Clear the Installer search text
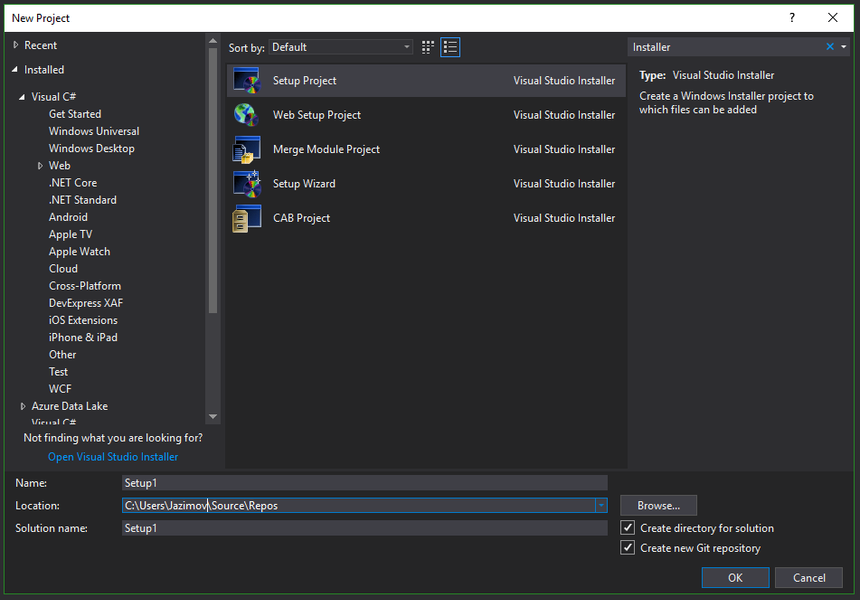 pyautogui.click(x=829, y=47)
